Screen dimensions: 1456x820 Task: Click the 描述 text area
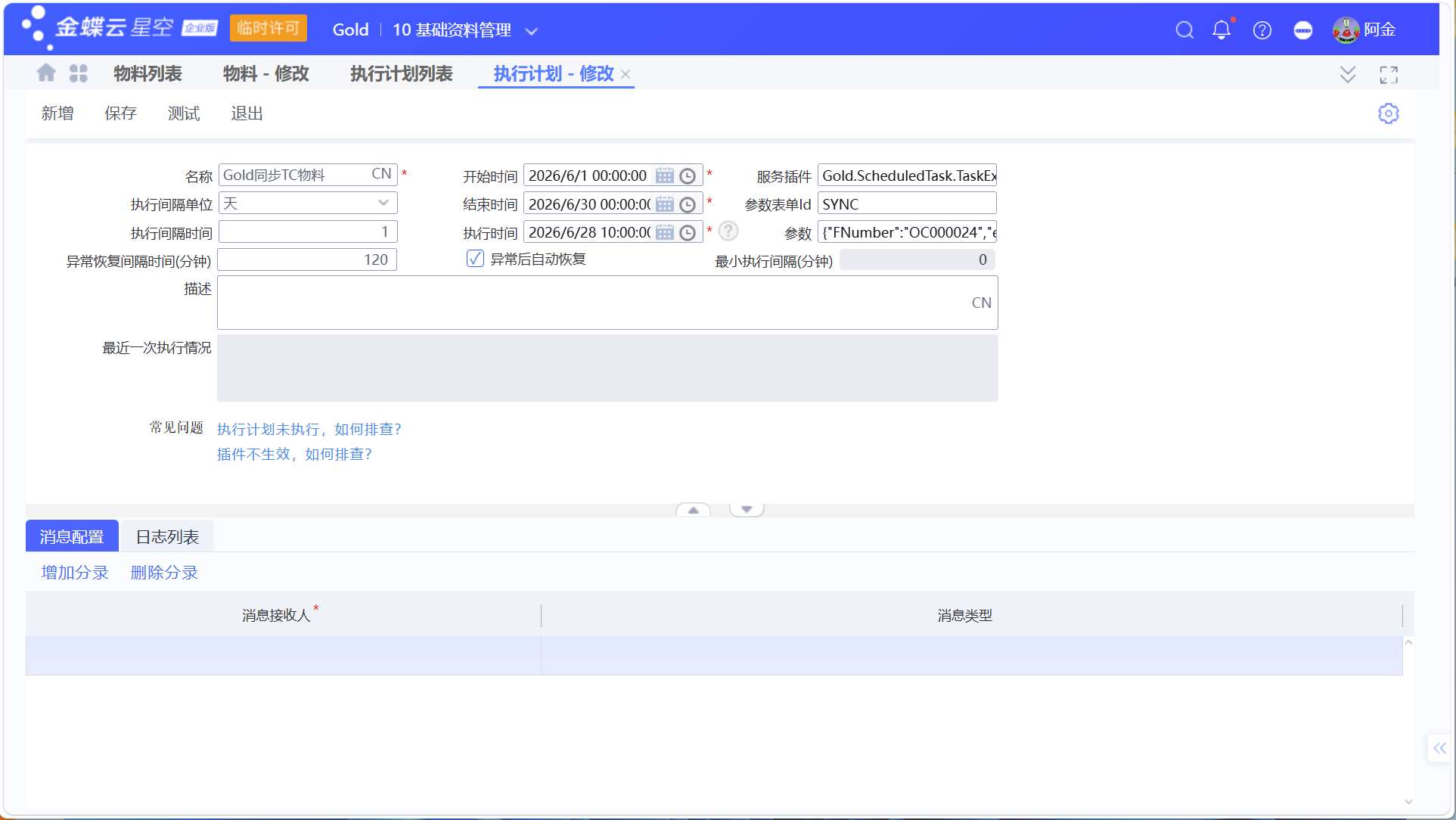pyautogui.click(x=607, y=303)
